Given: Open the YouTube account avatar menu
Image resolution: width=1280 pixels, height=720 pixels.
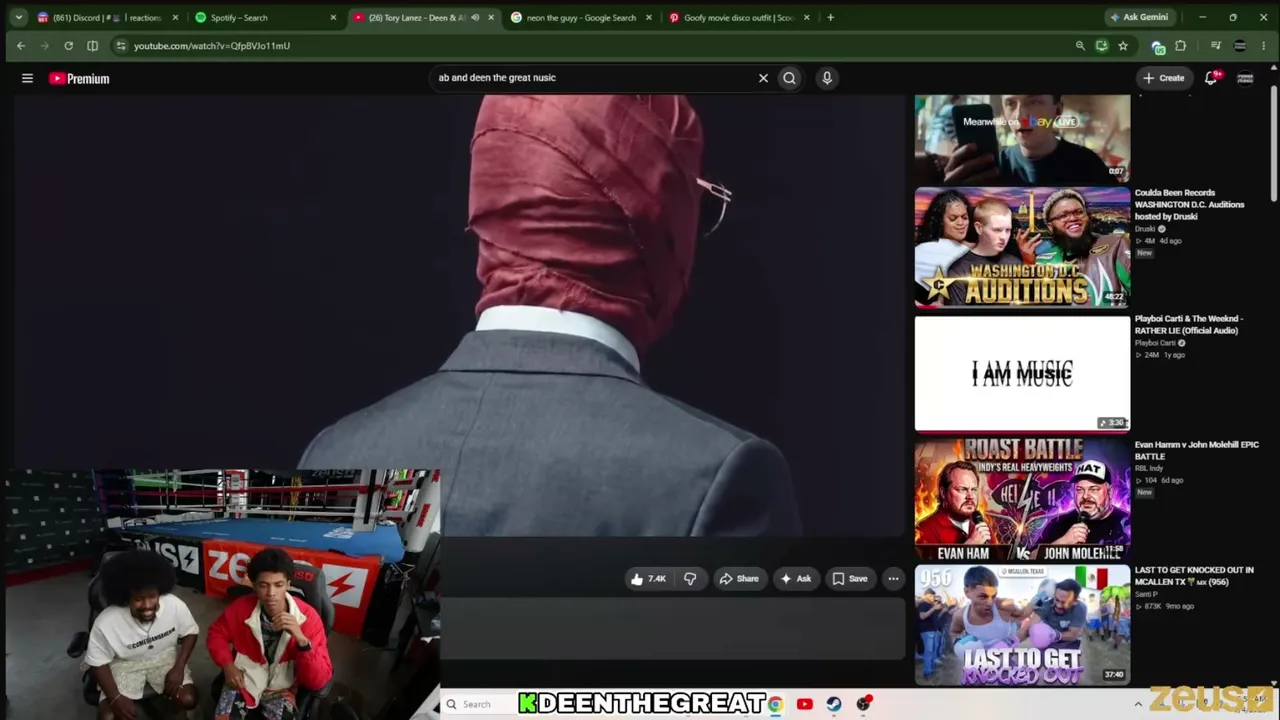Looking at the screenshot, I should click(1245, 78).
